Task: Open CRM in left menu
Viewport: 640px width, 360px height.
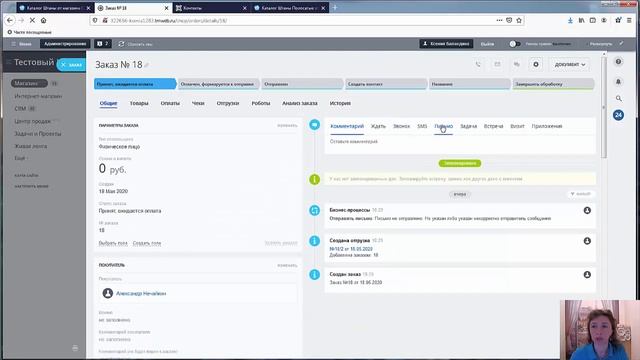Action: pyautogui.click(x=20, y=109)
